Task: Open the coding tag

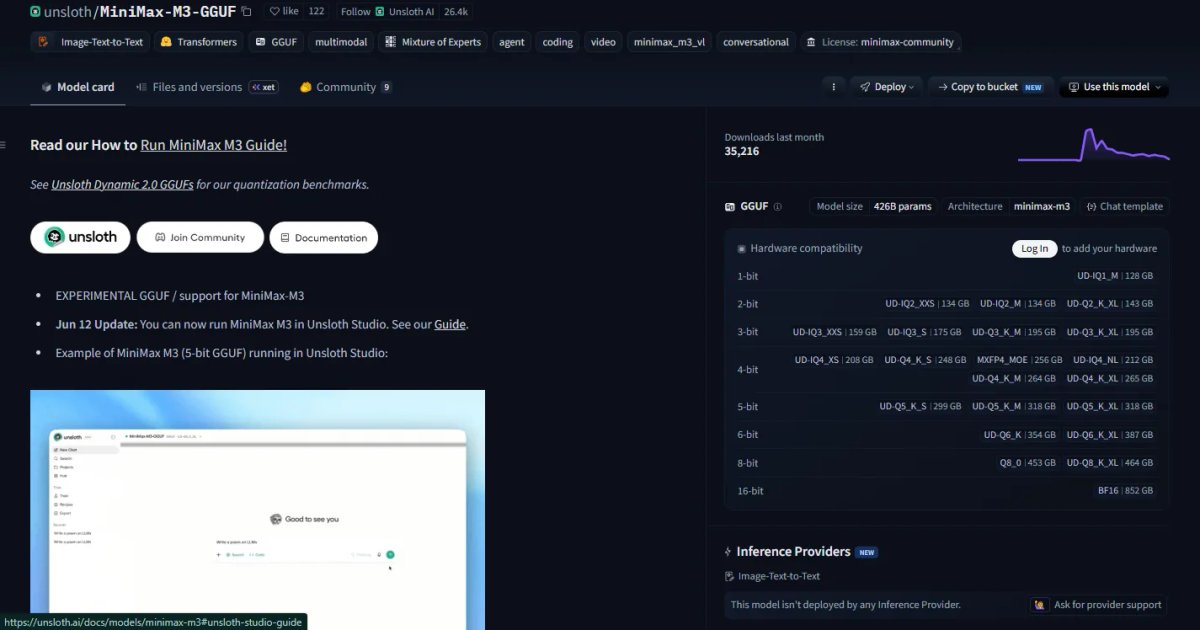Action: pos(558,42)
